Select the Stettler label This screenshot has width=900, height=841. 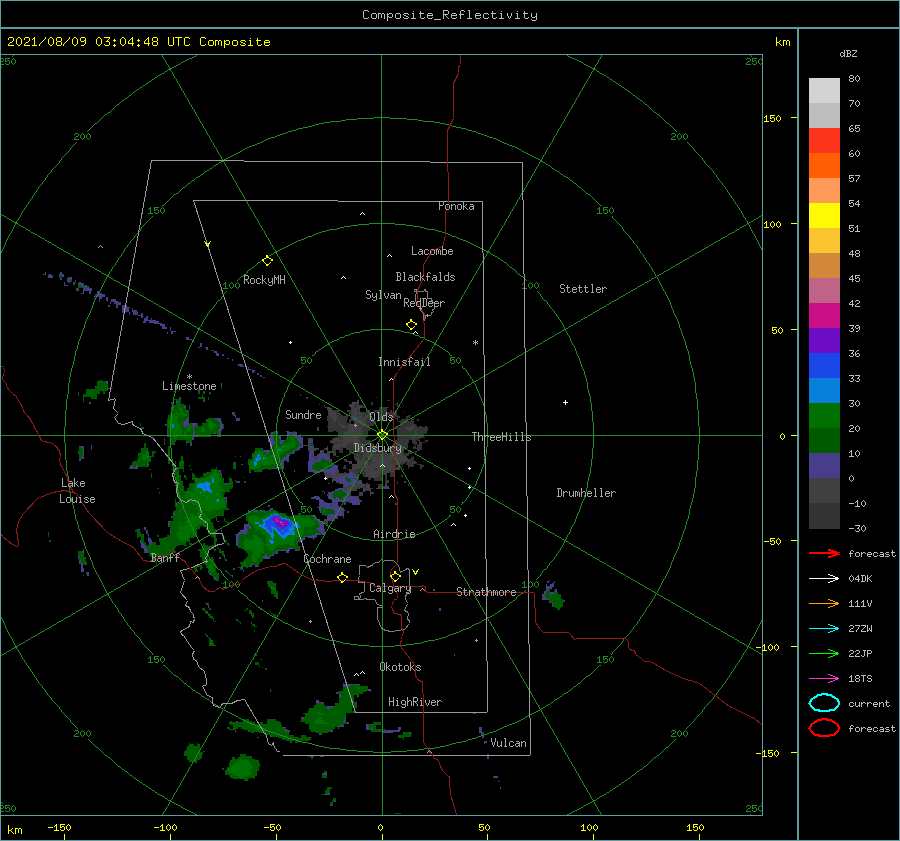pos(583,289)
